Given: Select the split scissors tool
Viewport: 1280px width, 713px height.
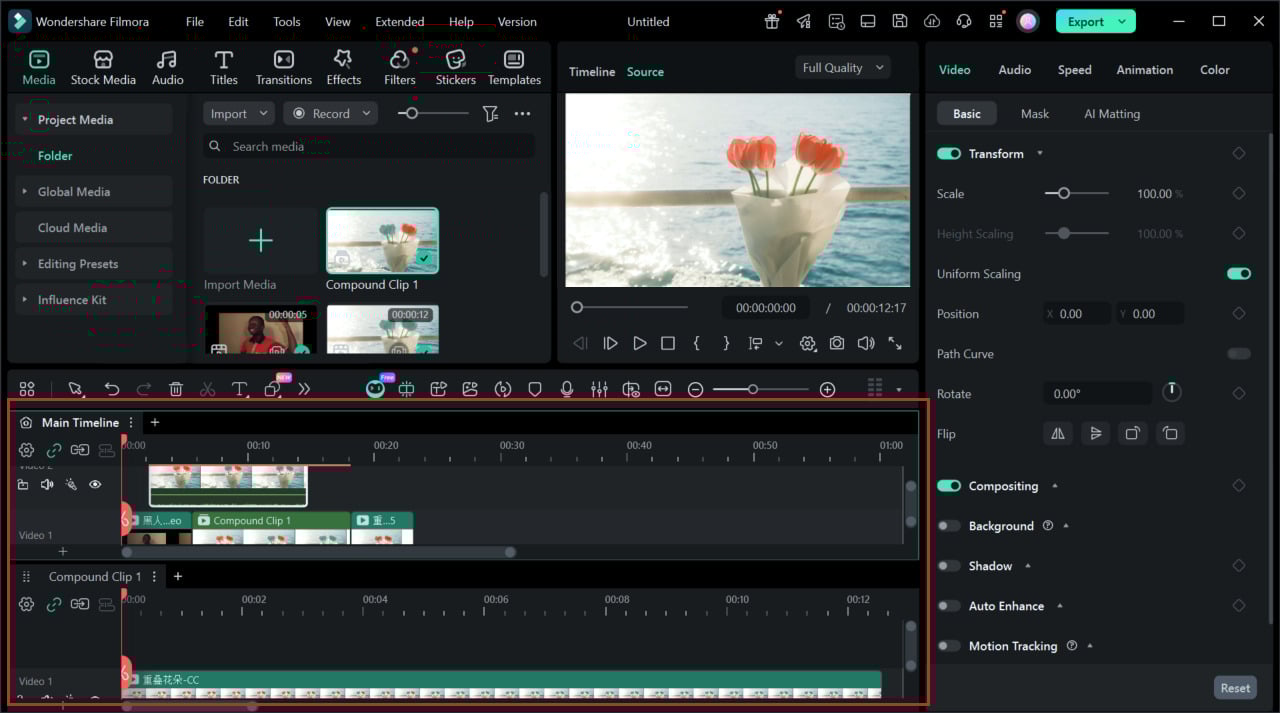Looking at the screenshot, I should click(x=207, y=389).
